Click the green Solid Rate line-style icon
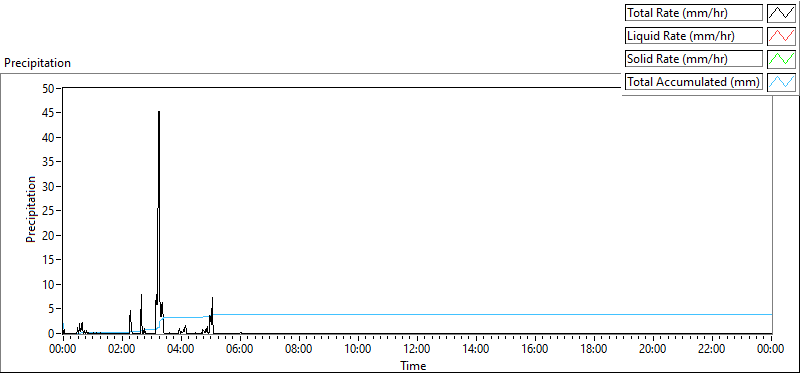Screen dimensions: 800x373 (x=782, y=58)
